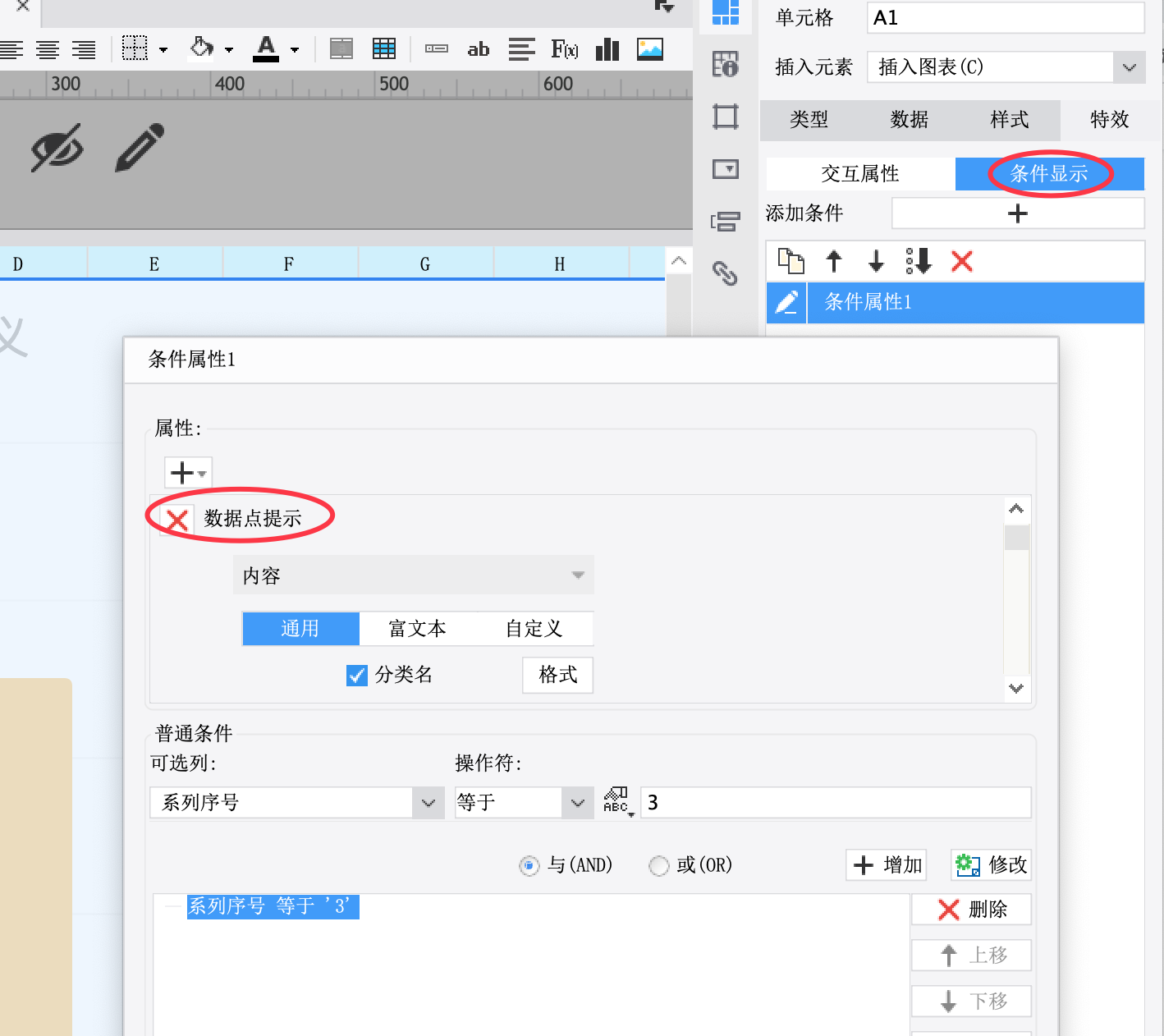This screenshot has width=1164, height=1036.
Task: Select 或(OR) radio button
Action: [x=659, y=865]
